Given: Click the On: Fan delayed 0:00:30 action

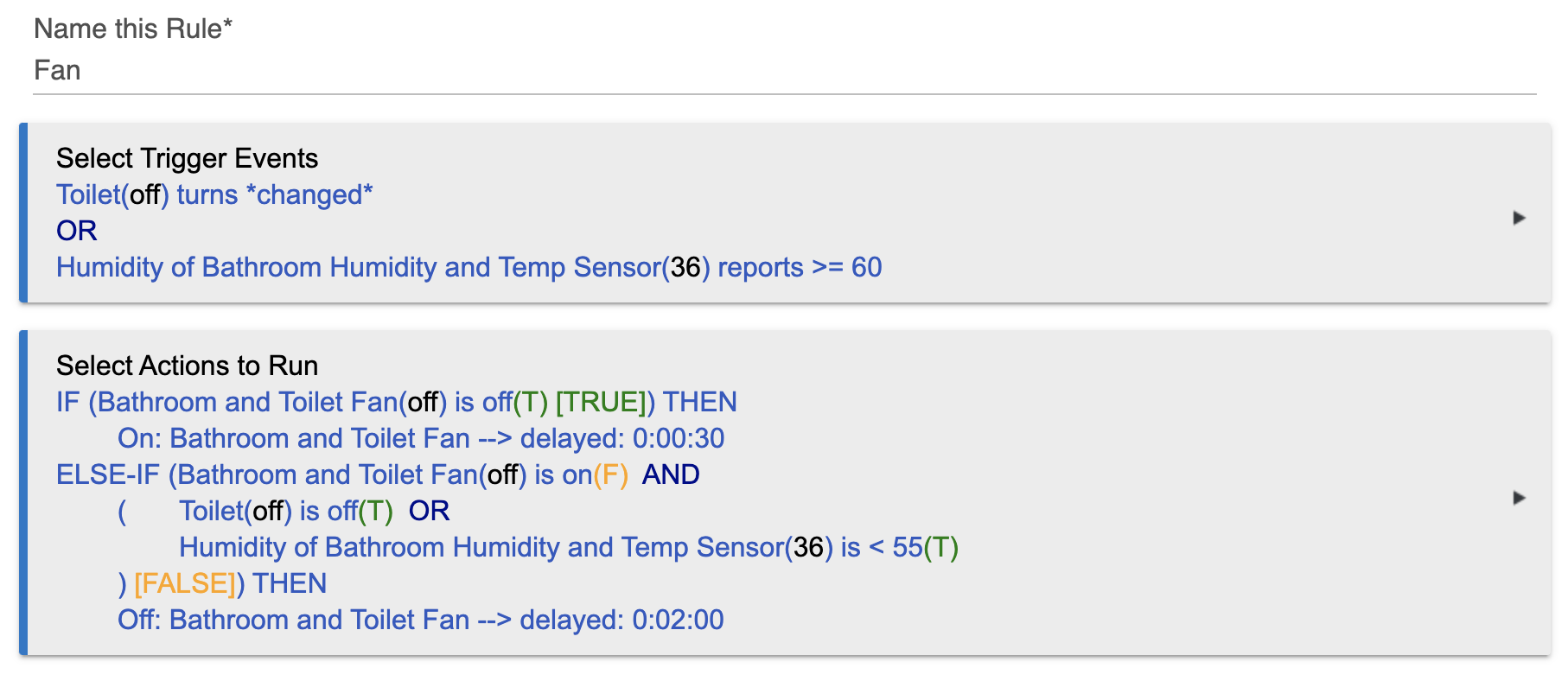Looking at the screenshot, I should coord(421,438).
